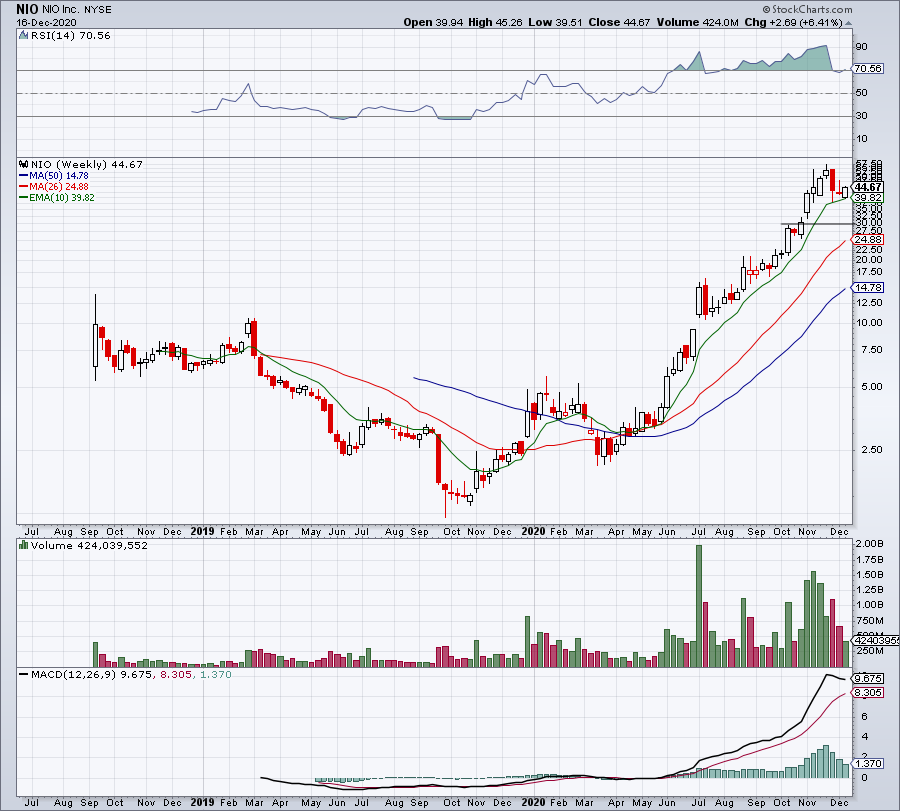This screenshot has width=900, height=811.
Task: Select the green EMA(10) line swatch in legend
Action: (24, 197)
